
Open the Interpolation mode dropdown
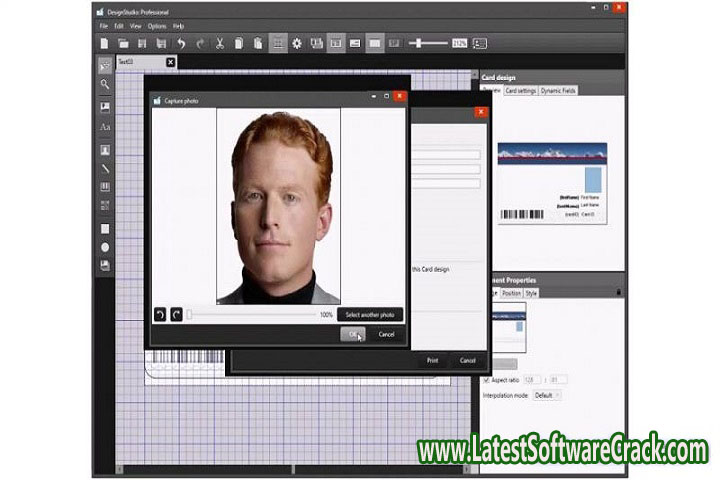(x=546, y=395)
